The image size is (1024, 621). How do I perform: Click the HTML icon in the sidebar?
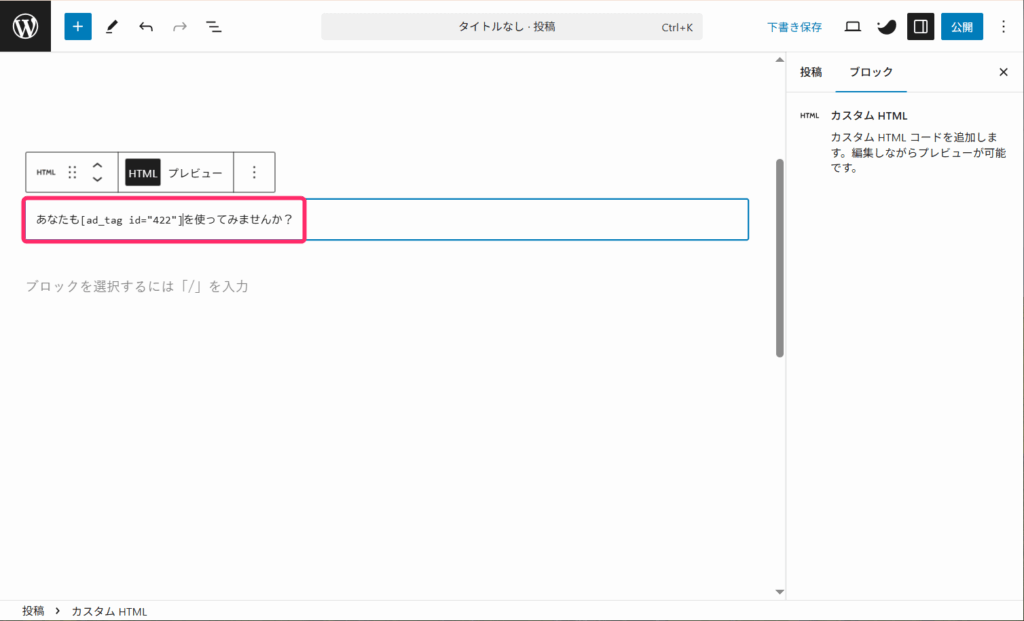pos(809,116)
